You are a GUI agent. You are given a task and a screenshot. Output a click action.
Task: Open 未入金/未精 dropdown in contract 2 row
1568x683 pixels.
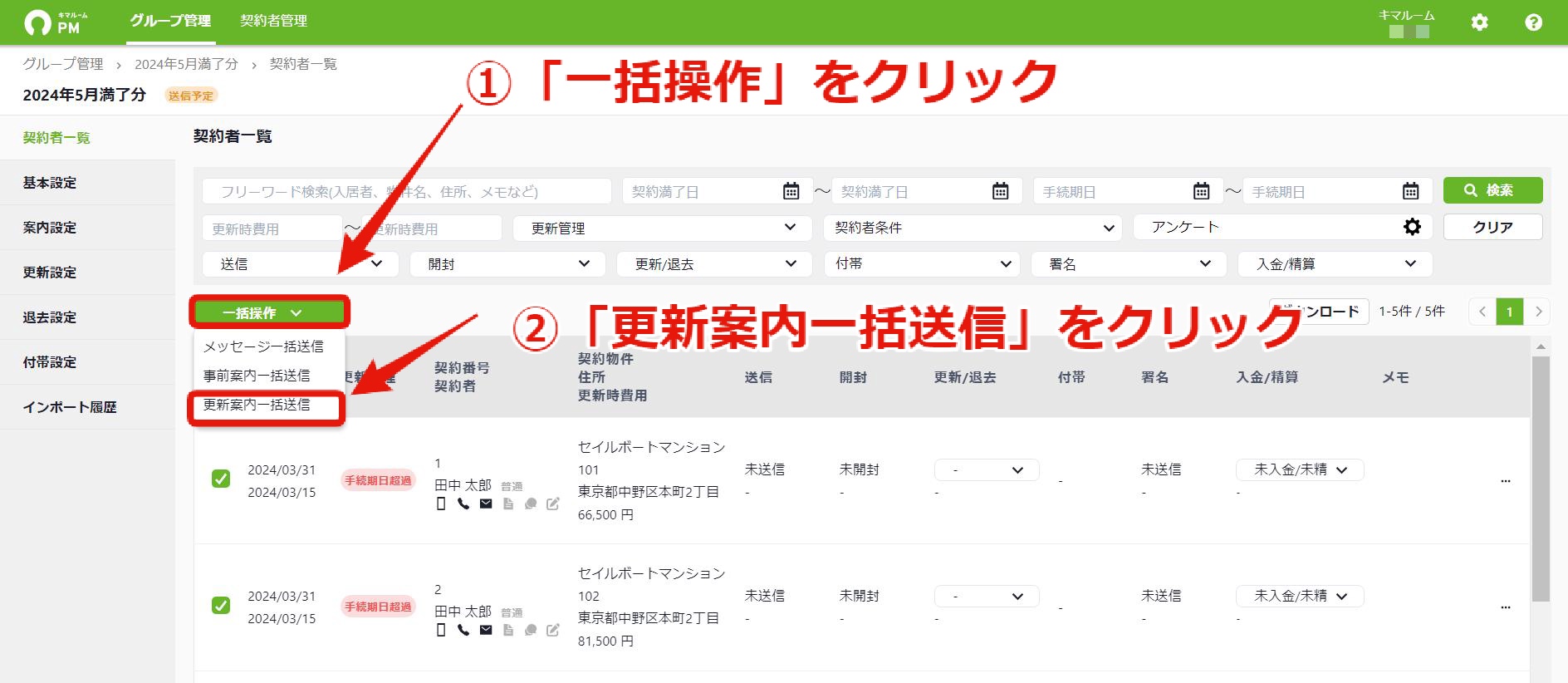[x=1300, y=596]
